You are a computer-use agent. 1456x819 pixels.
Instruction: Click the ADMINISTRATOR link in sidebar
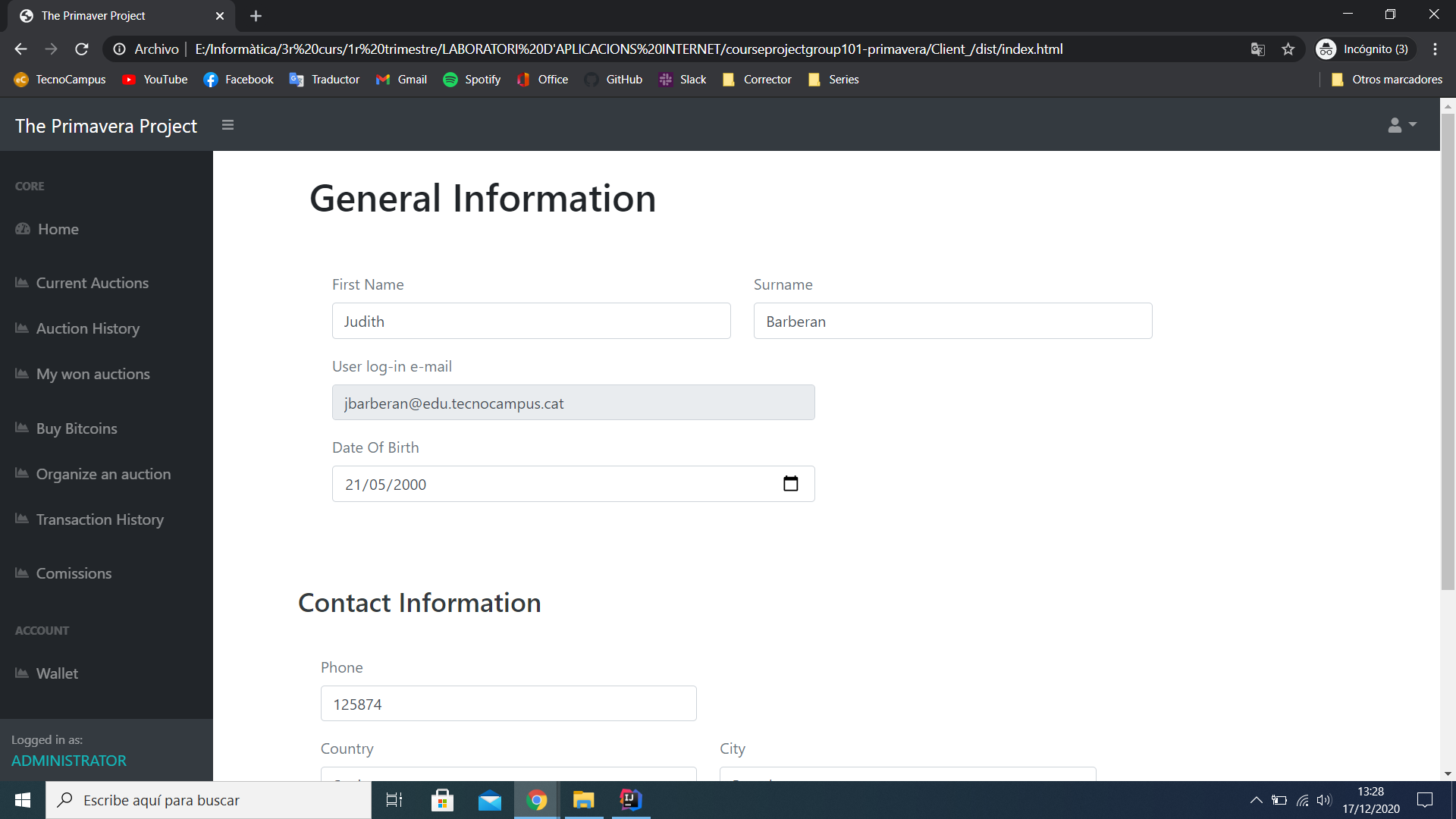[x=68, y=761]
